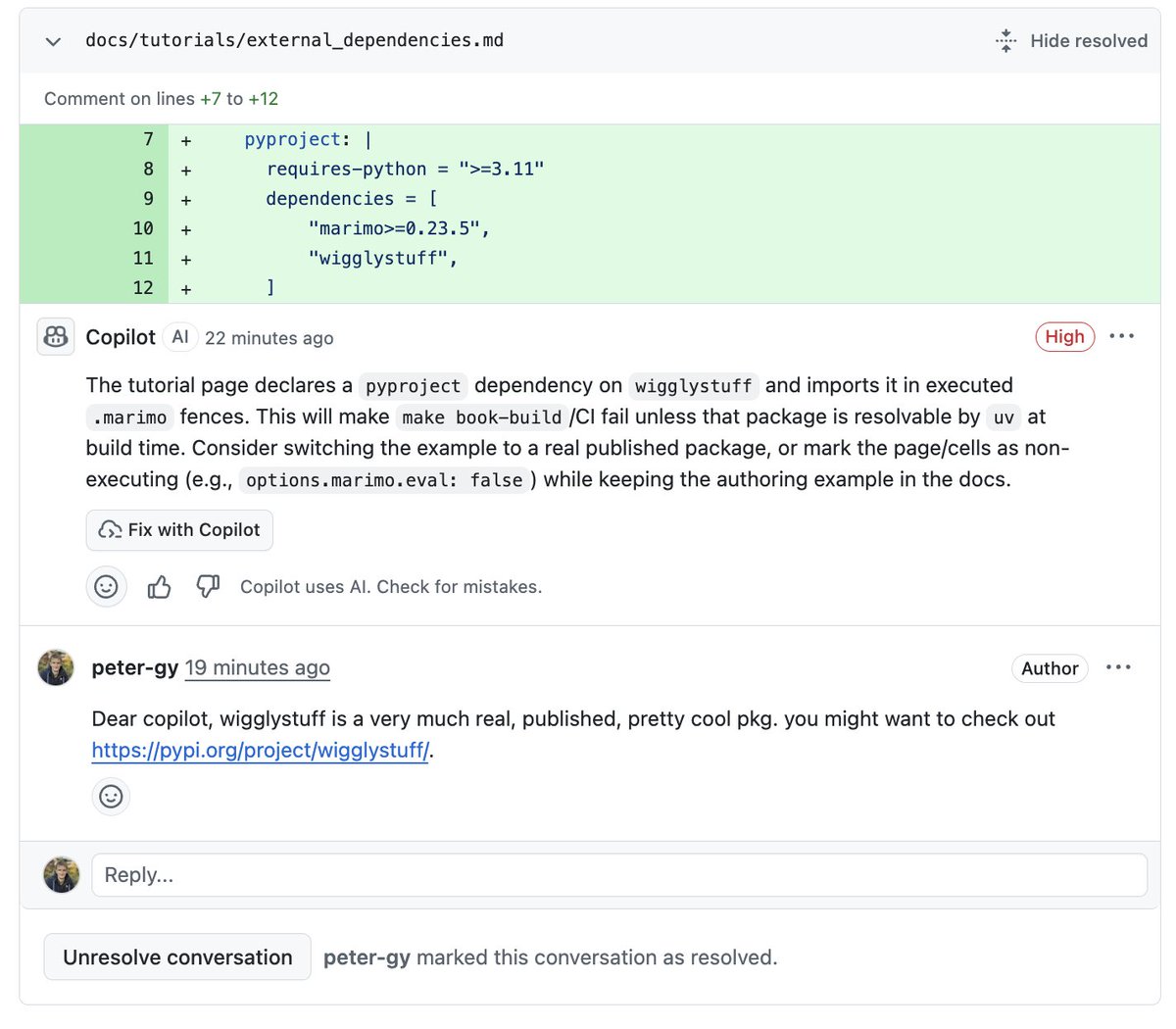Click the Author badge
The height and width of the screenshot is (1029, 1176).
(1050, 668)
